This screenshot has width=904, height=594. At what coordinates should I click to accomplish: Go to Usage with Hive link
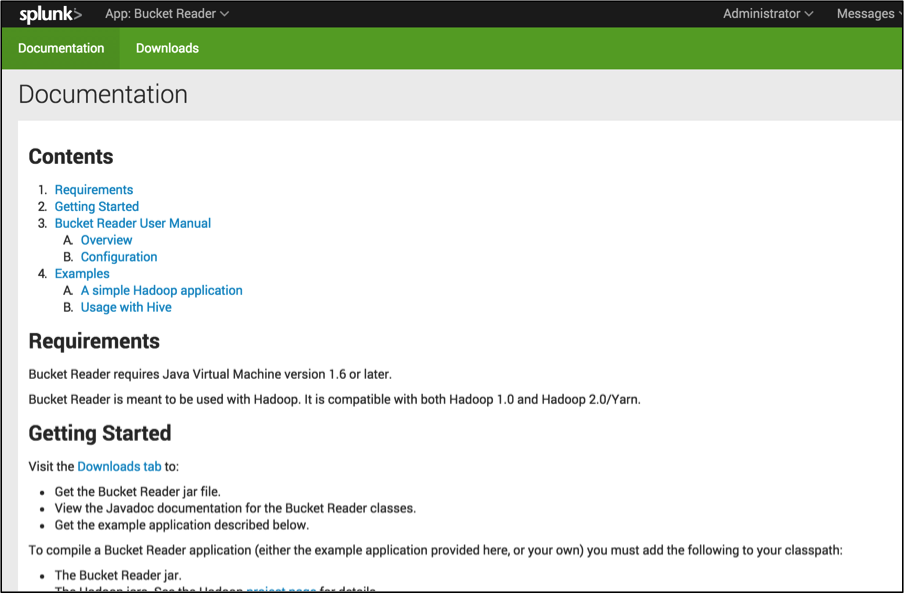(x=126, y=307)
